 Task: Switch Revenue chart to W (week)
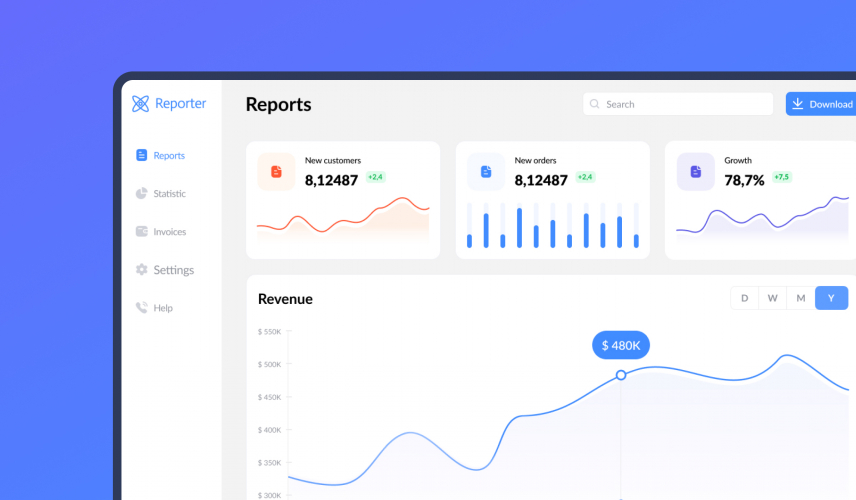pyautogui.click(x=772, y=298)
